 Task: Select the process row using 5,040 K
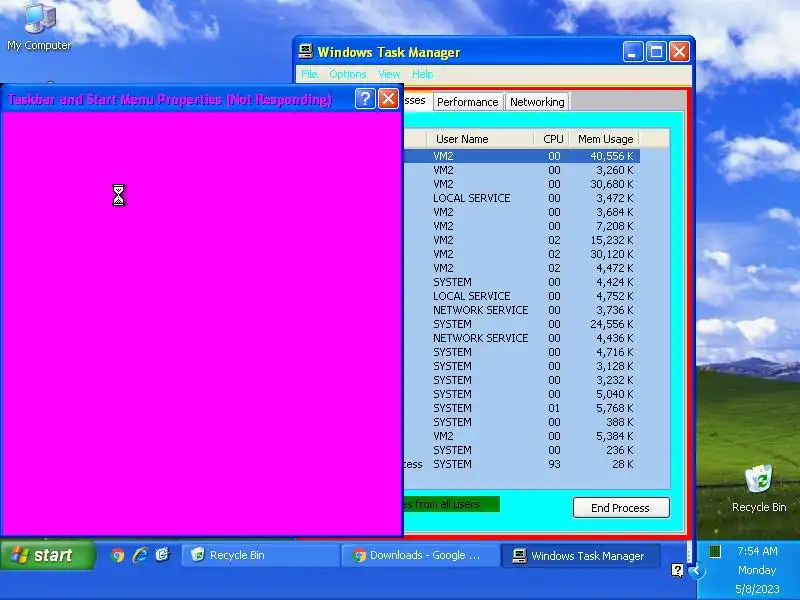tap(521, 394)
